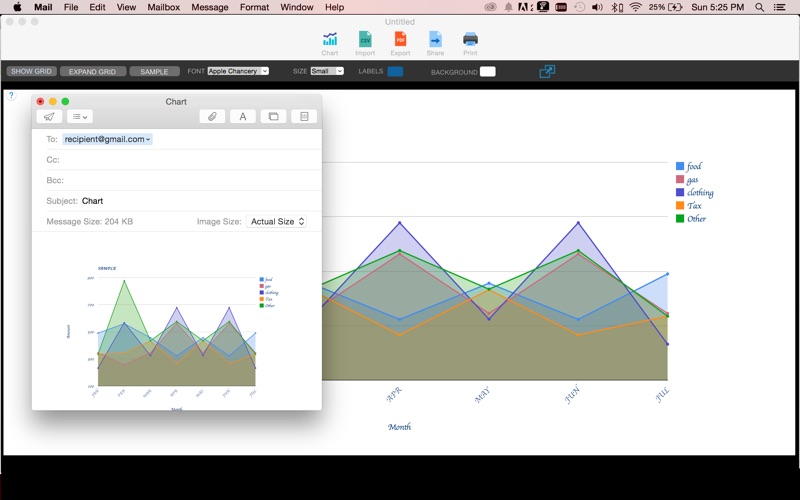Open the Format menu

(x=254, y=7)
